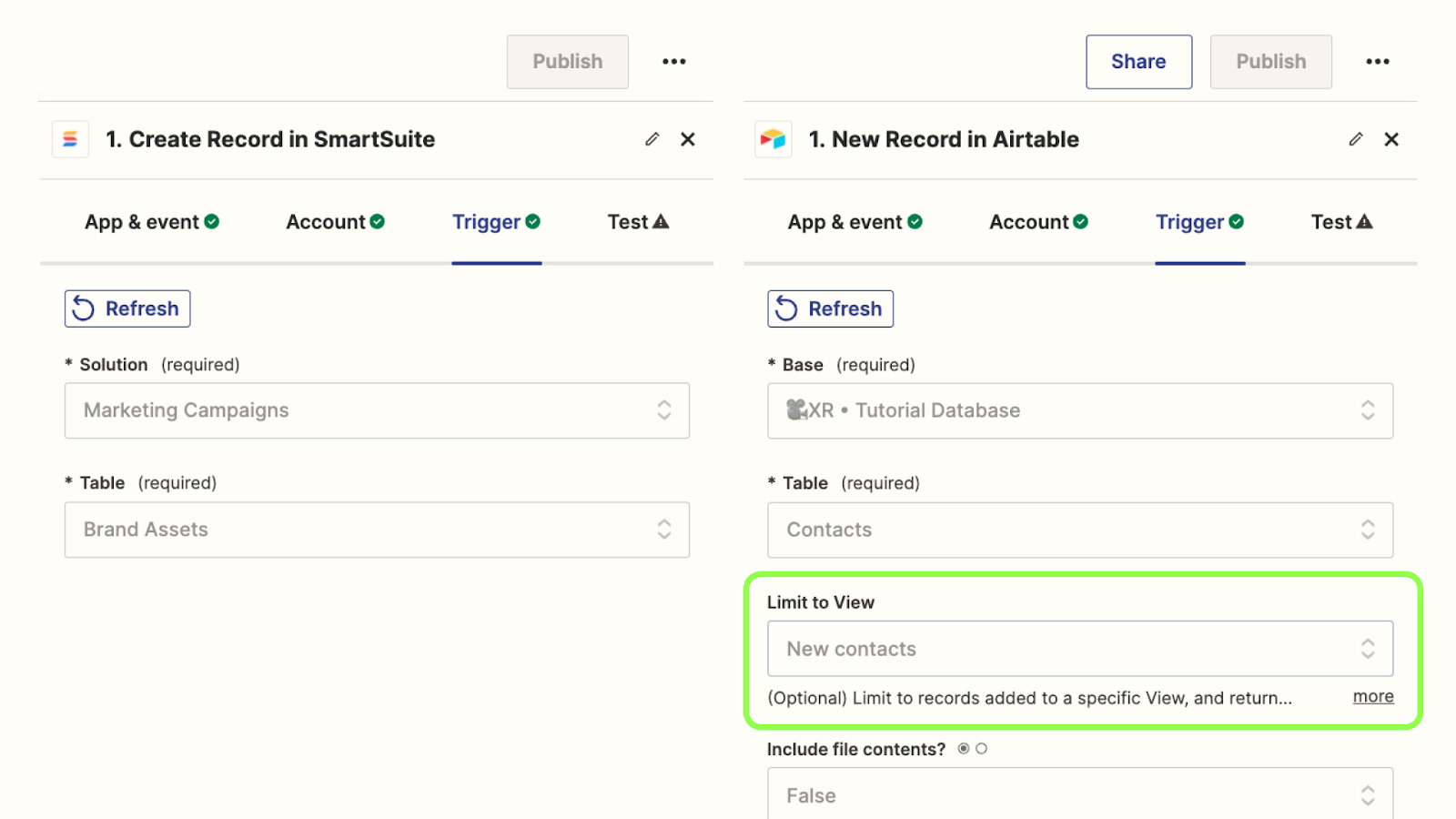Viewport: 1456px width, 819px height.
Task: Open Base dropdown showing XR Tutorial Database
Action: pos(1080,410)
